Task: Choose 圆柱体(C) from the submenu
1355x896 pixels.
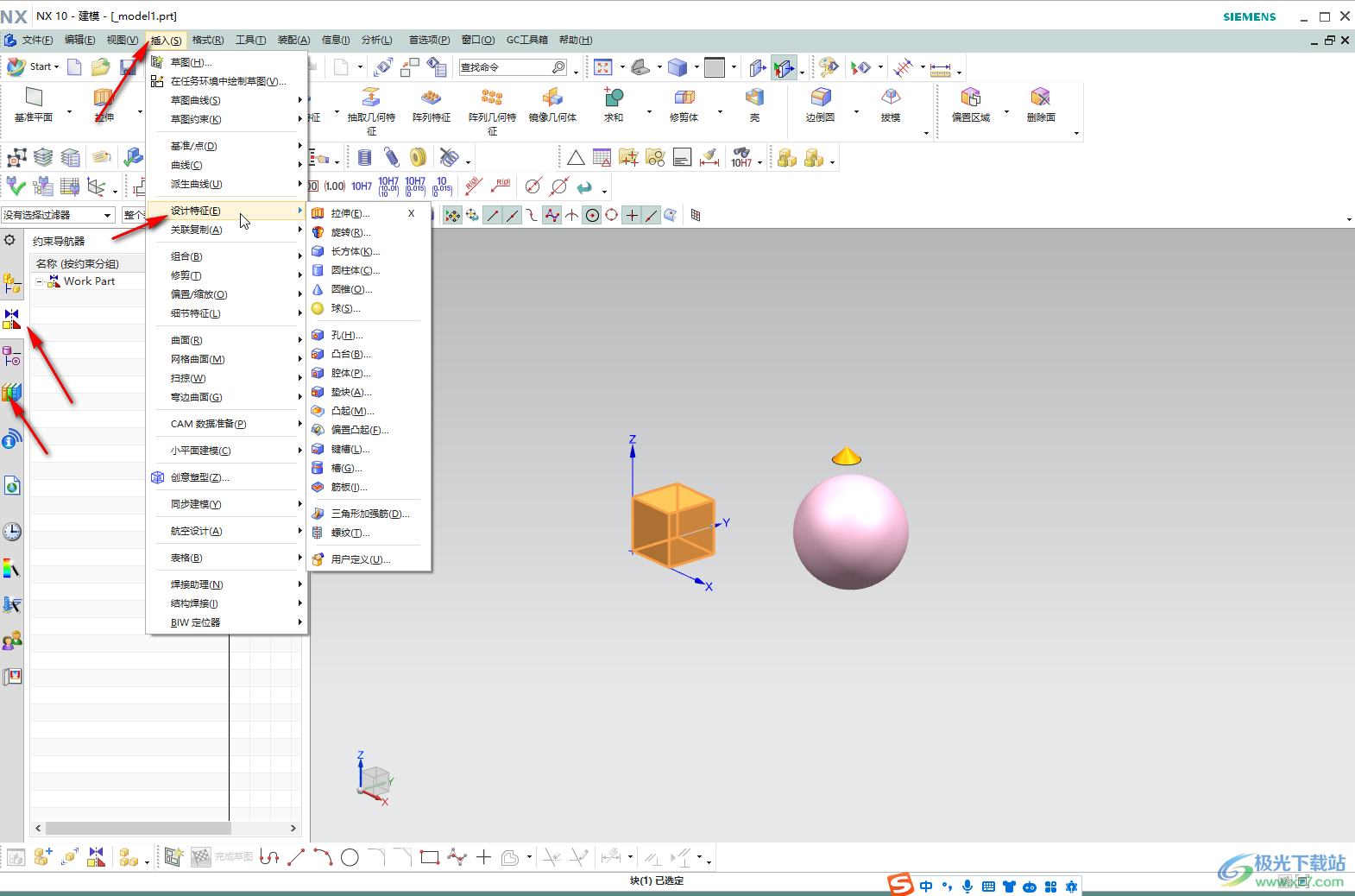Action: click(369, 270)
